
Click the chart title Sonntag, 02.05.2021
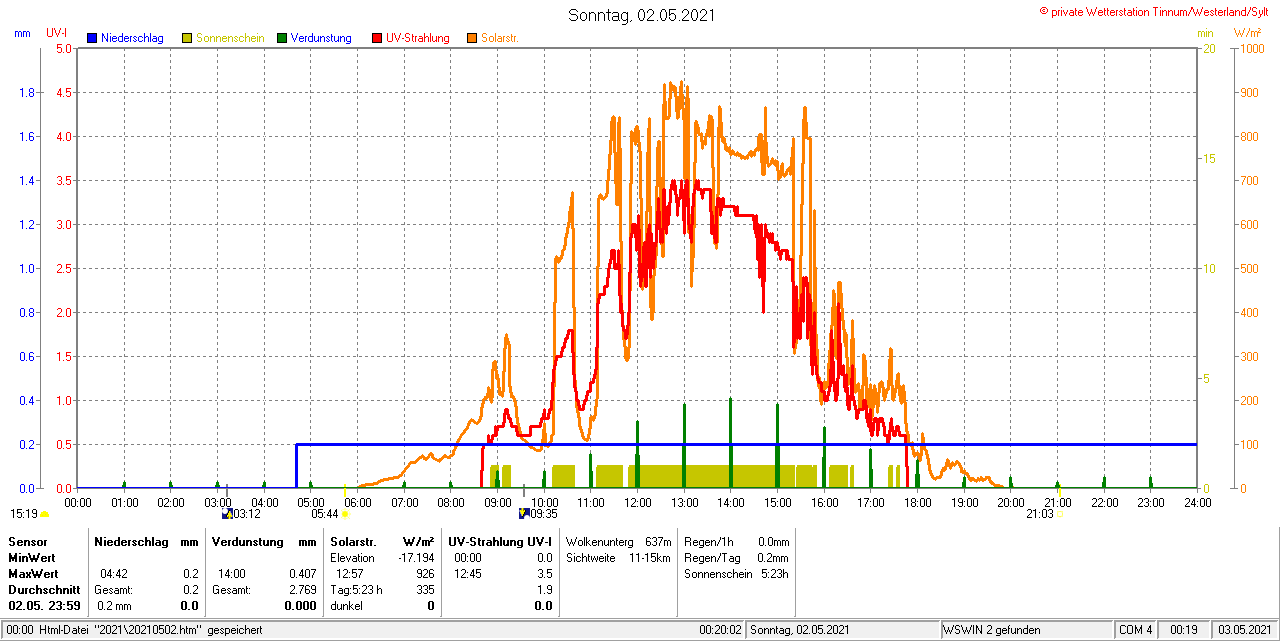point(642,15)
